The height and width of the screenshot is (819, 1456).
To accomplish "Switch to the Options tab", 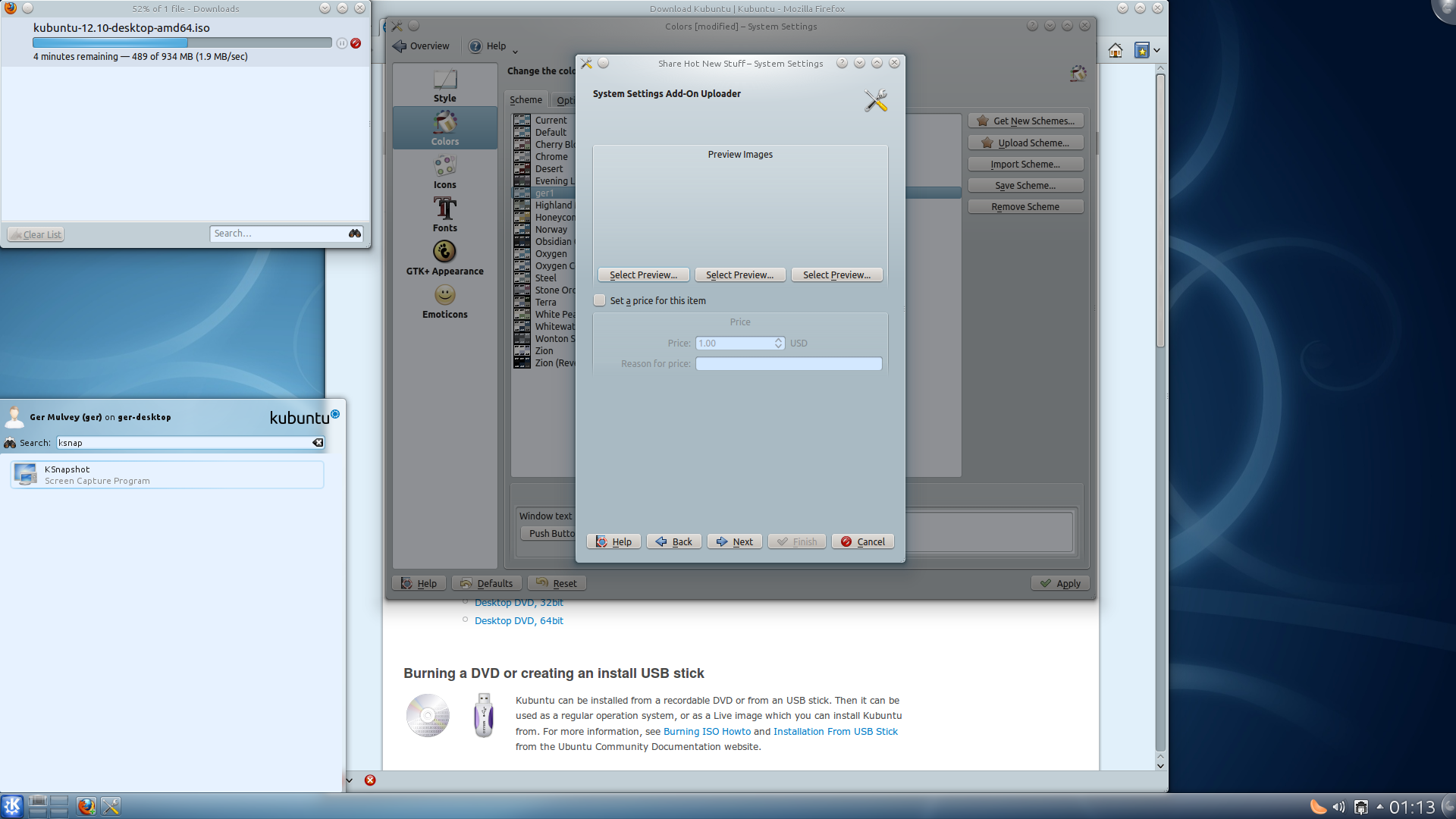I will pos(564,100).
